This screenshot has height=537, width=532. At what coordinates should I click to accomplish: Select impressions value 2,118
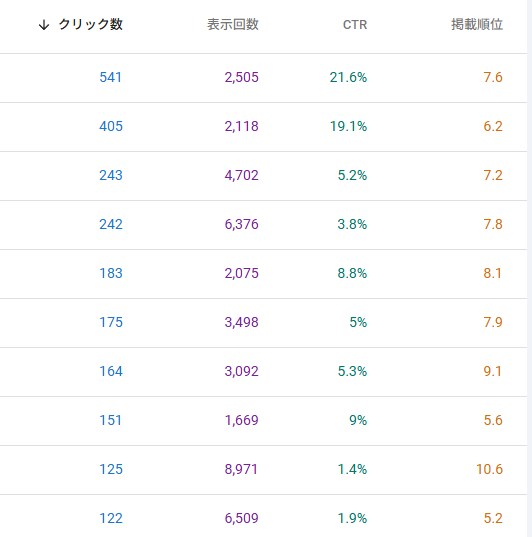(242, 126)
